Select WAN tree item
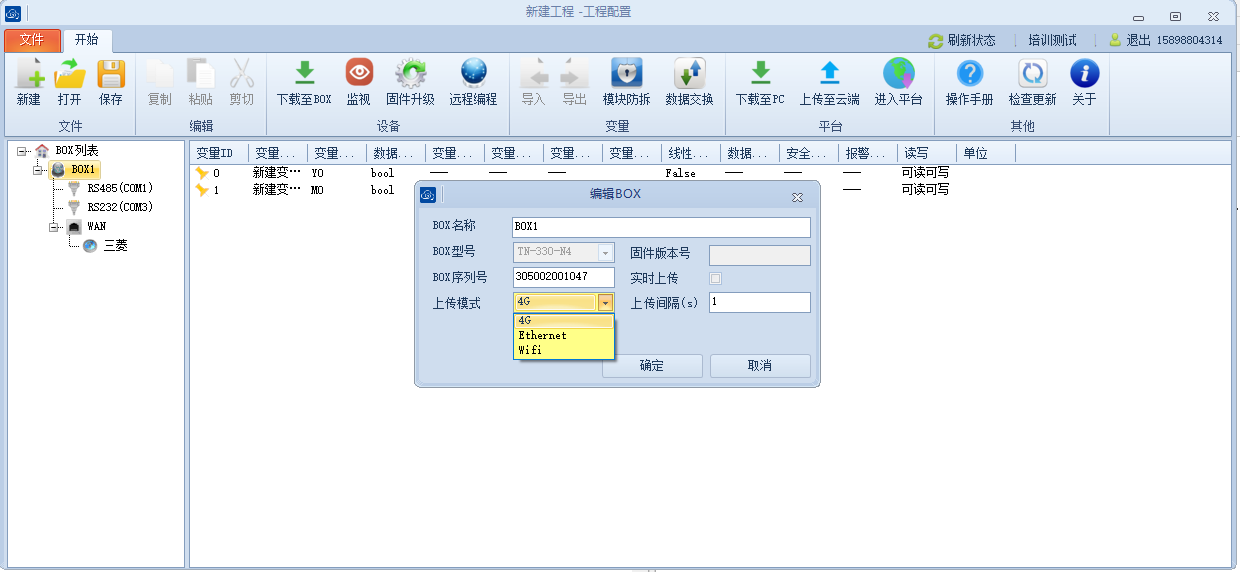This screenshot has width=1240, height=572. pos(96,226)
